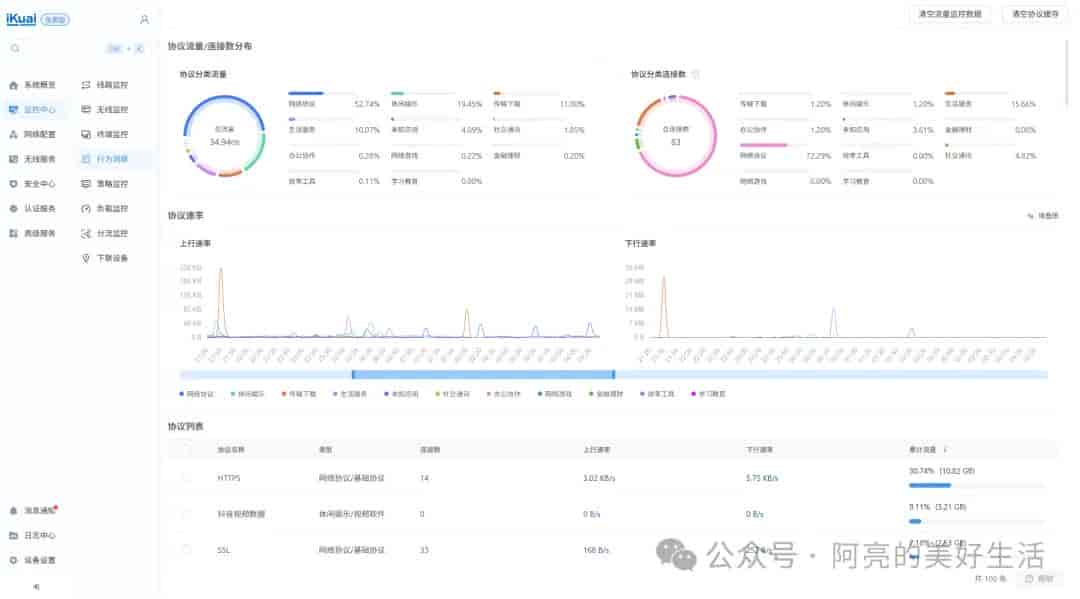1080x599 pixels.
Task: Click the 策略监控 submenu icon
Action: pyautogui.click(x=86, y=184)
